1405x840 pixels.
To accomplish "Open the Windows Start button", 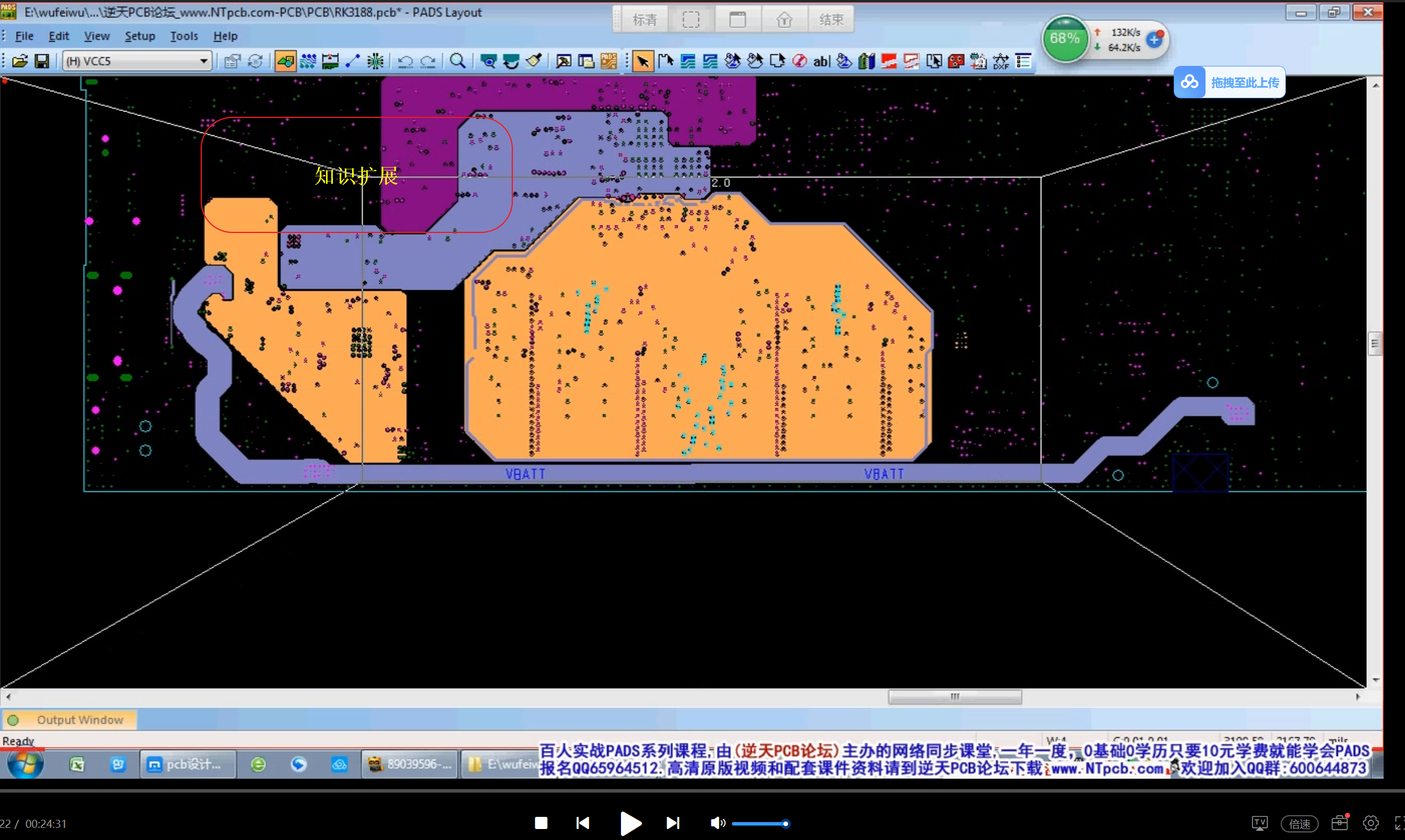I will pos(25,764).
